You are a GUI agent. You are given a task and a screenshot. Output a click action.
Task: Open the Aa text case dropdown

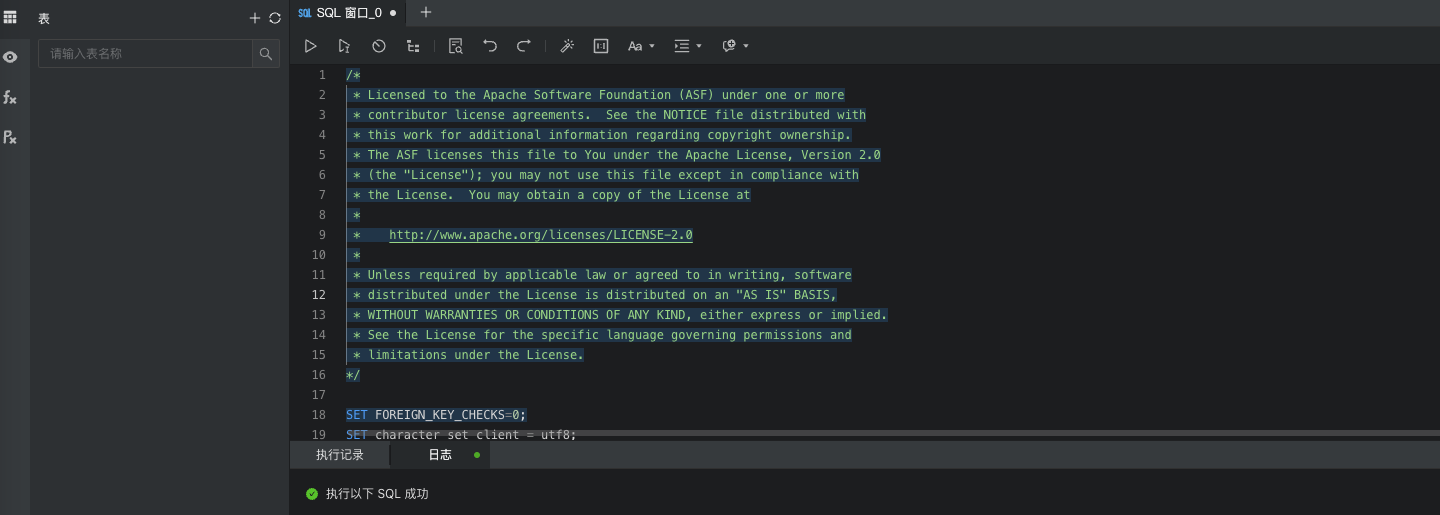(x=640, y=46)
